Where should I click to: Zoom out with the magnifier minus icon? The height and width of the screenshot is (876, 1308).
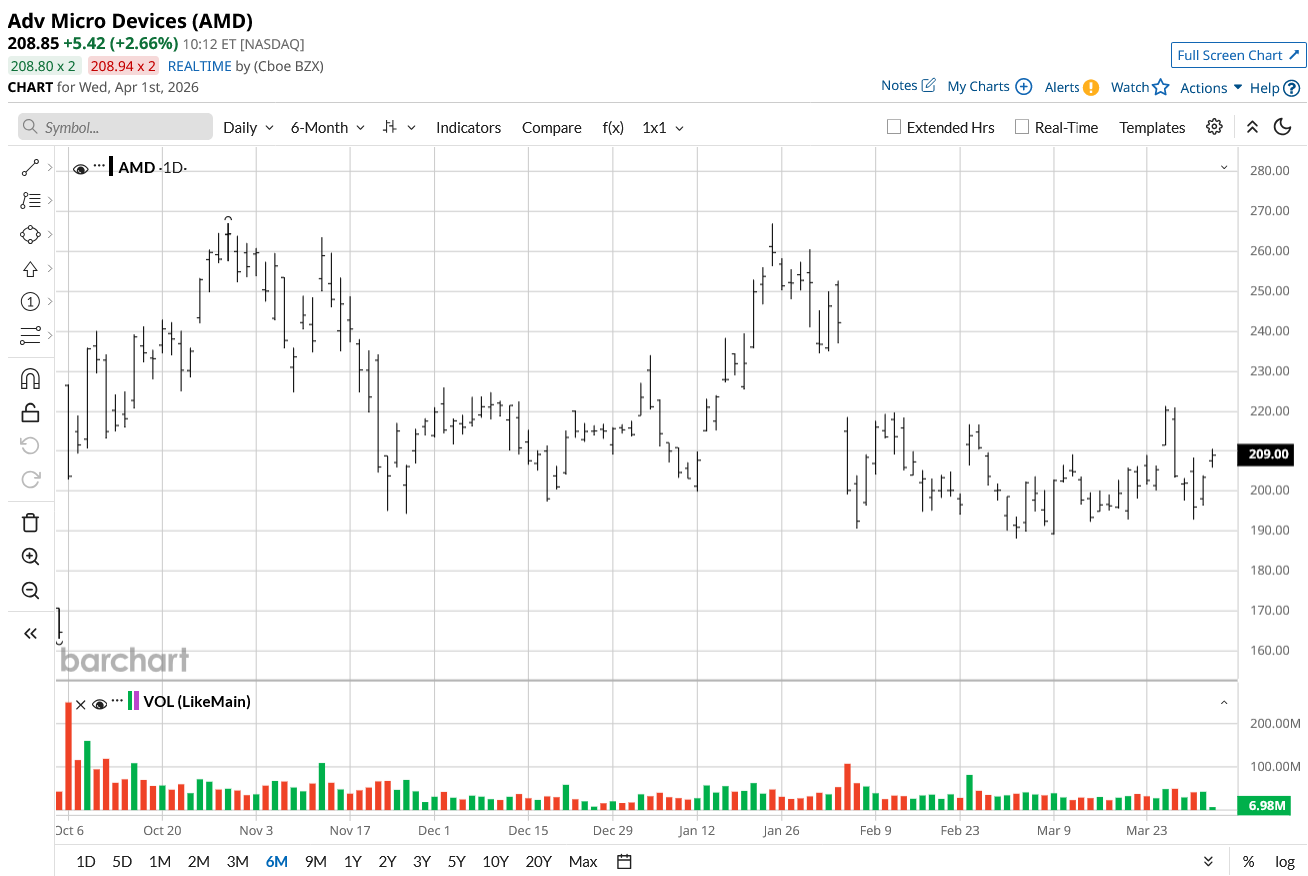click(30, 590)
